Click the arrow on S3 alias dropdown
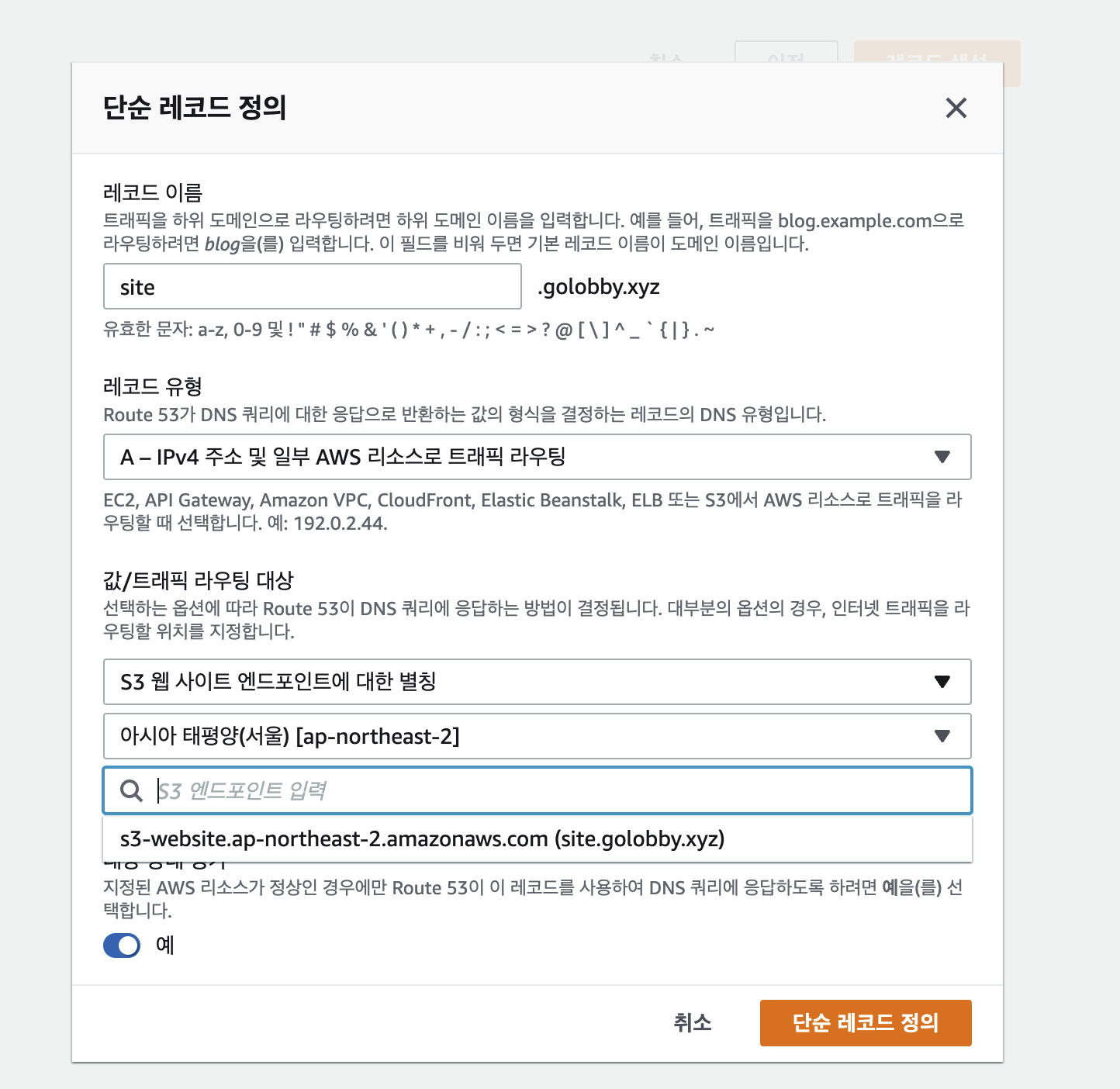This screenshot has height=1089, width=1120. (942, 682)
